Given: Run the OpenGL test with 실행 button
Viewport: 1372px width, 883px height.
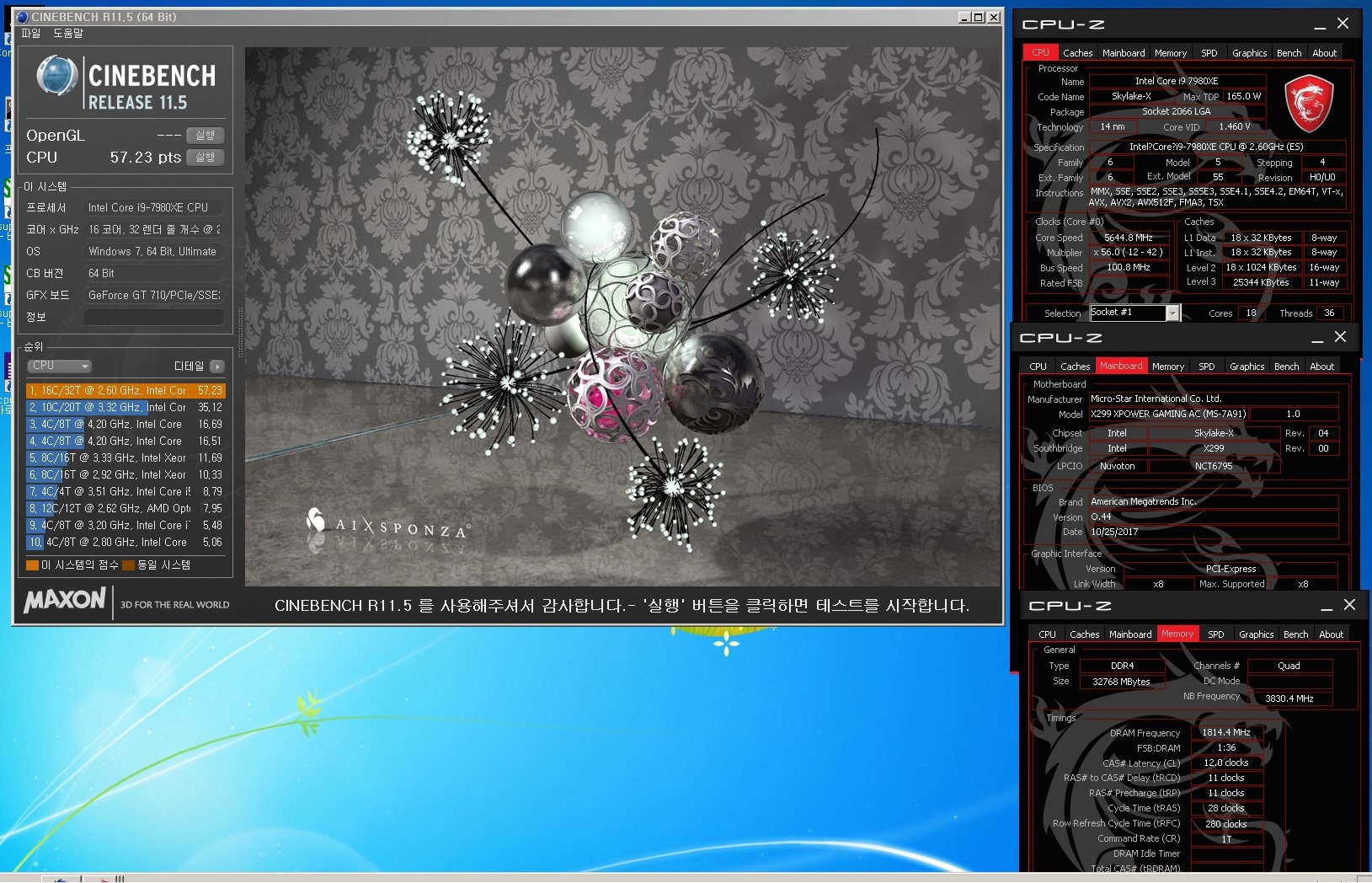Looking at the screenshot, I should [x=206, y=135].
